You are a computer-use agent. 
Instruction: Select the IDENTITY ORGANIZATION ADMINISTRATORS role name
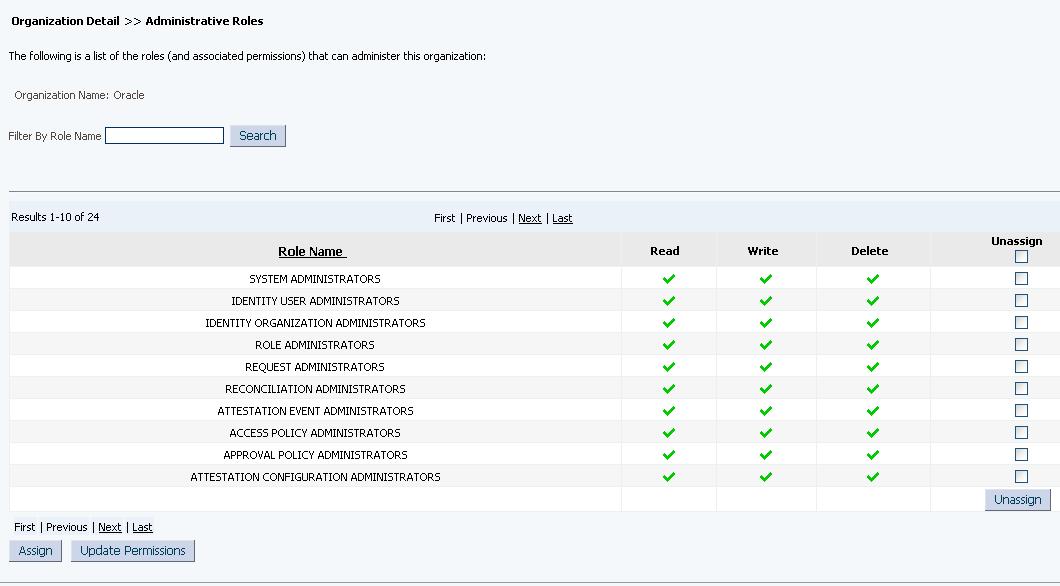pyautogui.click(x=315, y=323)
